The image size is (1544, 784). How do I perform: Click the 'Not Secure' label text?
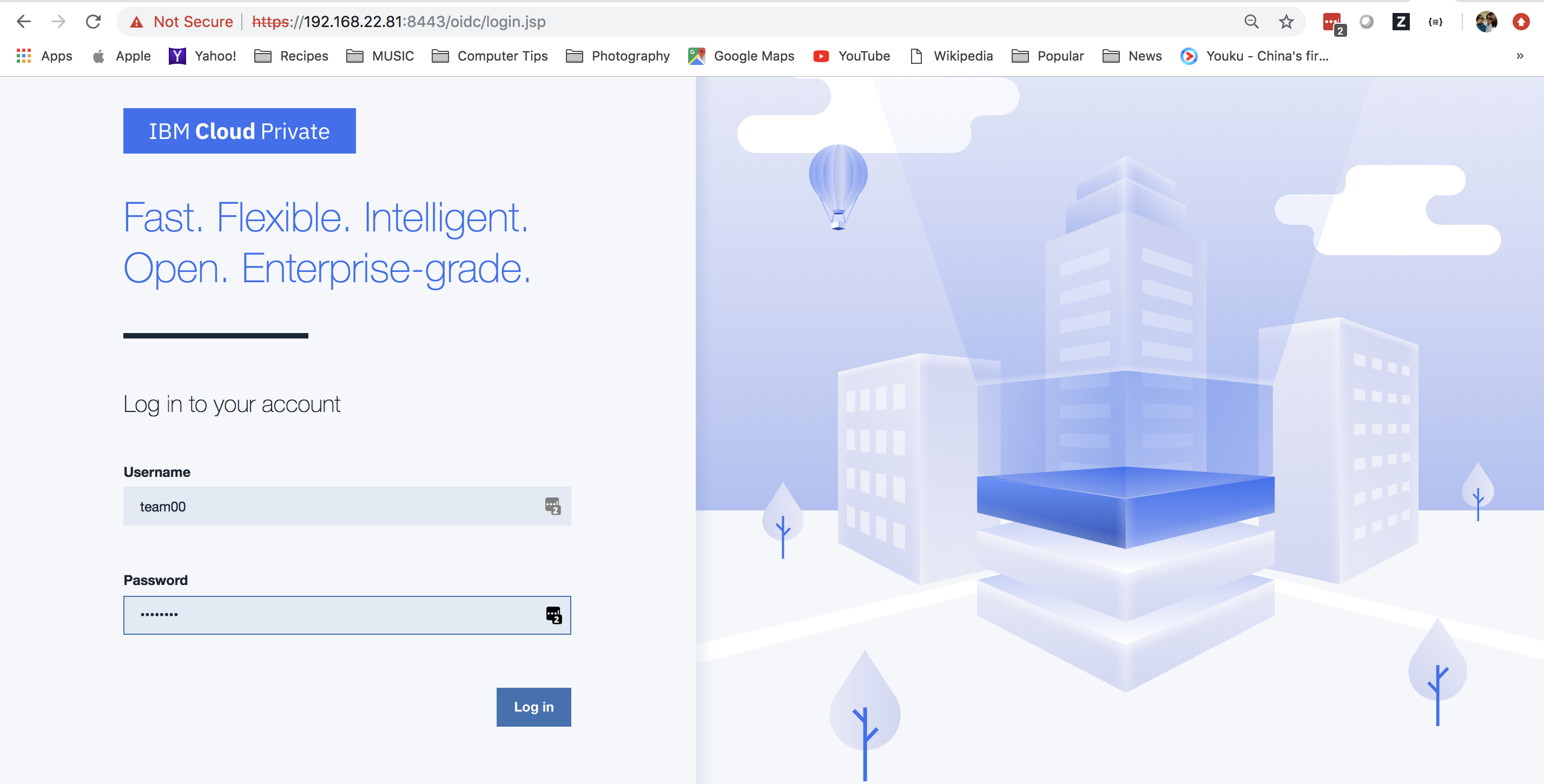[193, 22]
